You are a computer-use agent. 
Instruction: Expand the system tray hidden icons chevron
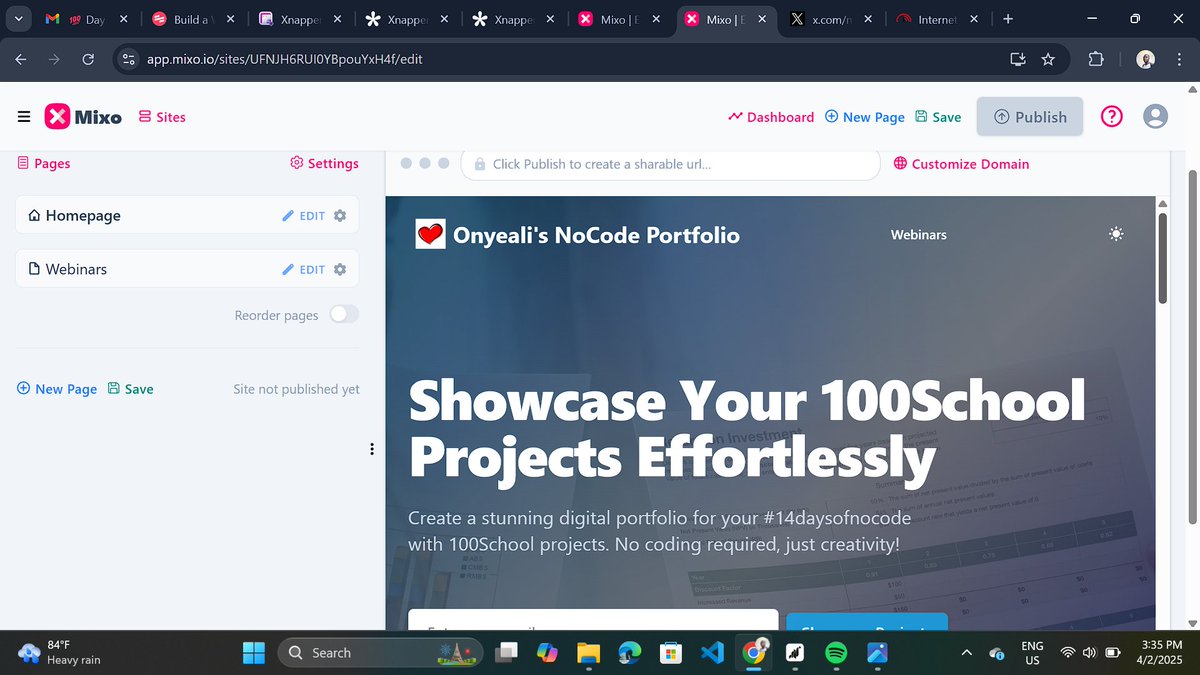(966, 652)
